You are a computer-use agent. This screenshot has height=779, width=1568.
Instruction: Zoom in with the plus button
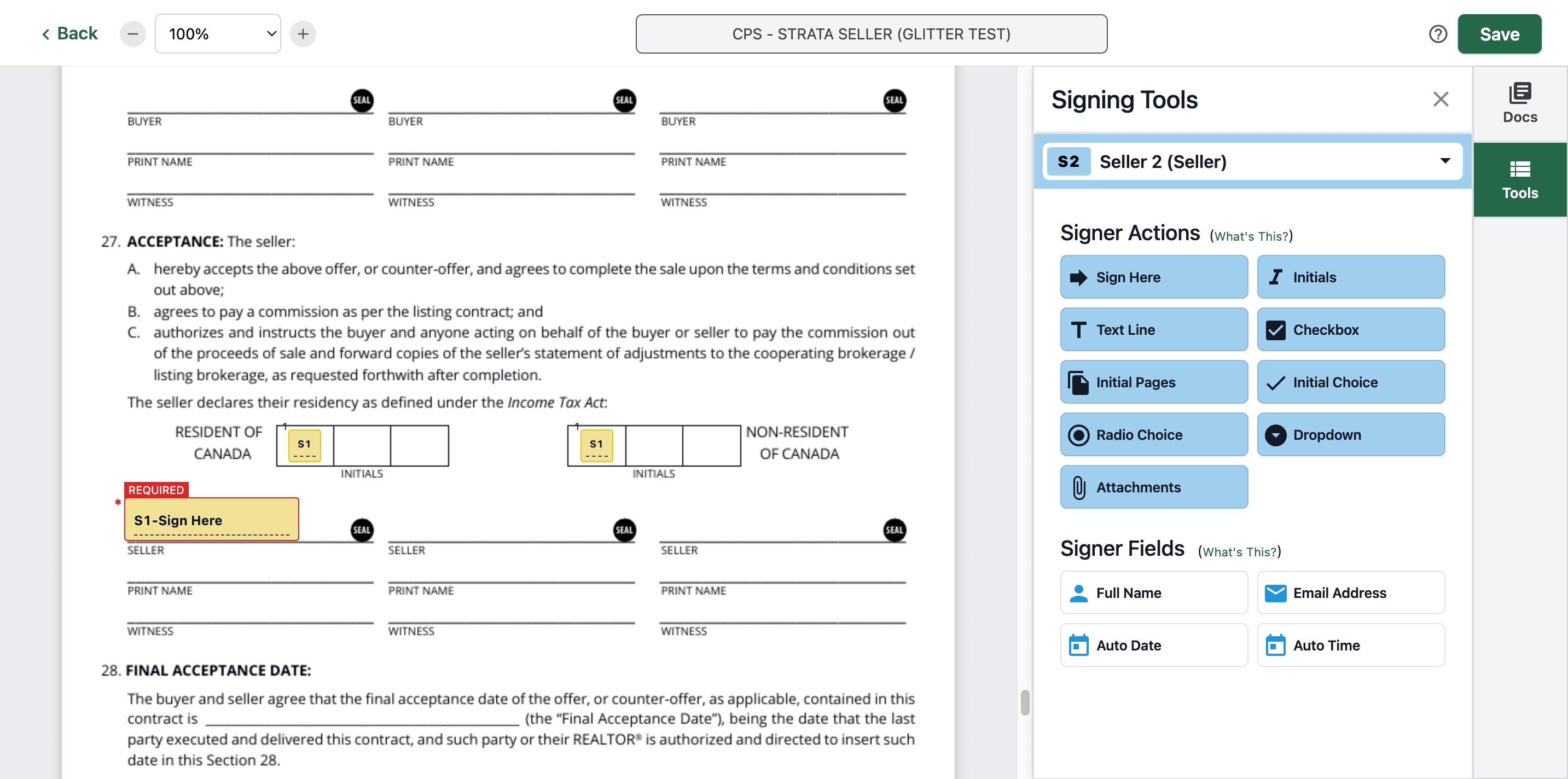click(x=303, y=34)
